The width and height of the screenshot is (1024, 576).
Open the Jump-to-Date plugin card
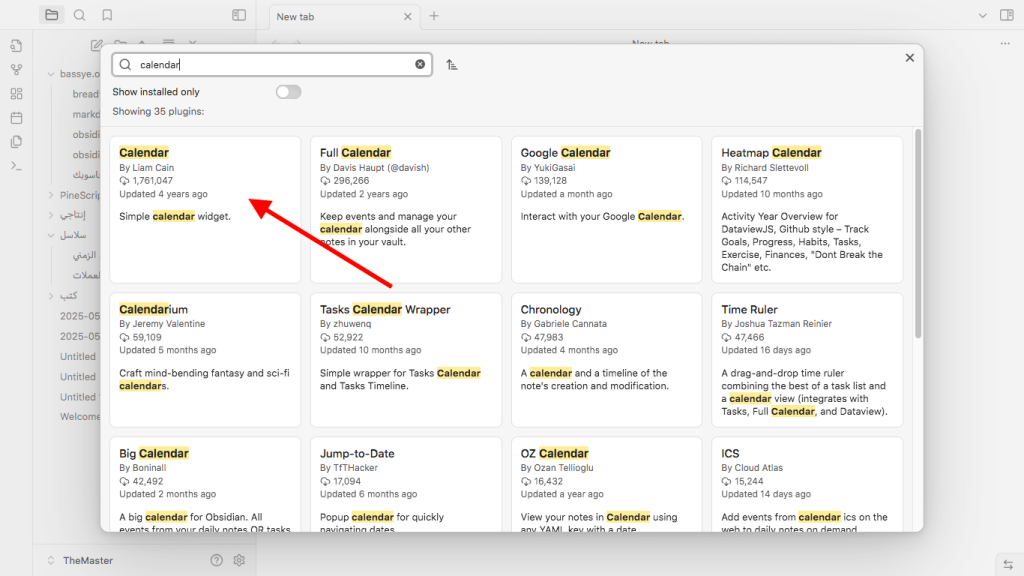click(406, 484)
